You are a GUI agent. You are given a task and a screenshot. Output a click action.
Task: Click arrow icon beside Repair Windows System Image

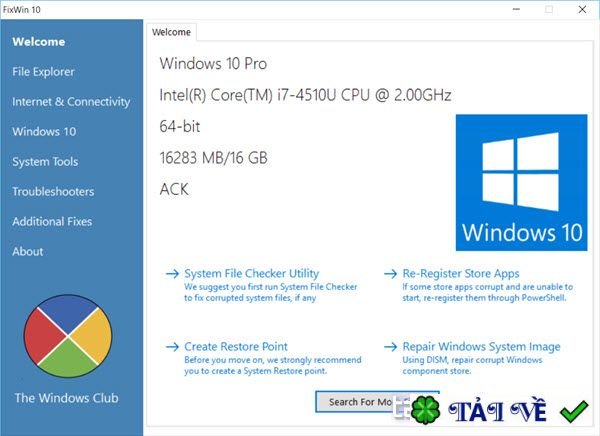point(390,347)
